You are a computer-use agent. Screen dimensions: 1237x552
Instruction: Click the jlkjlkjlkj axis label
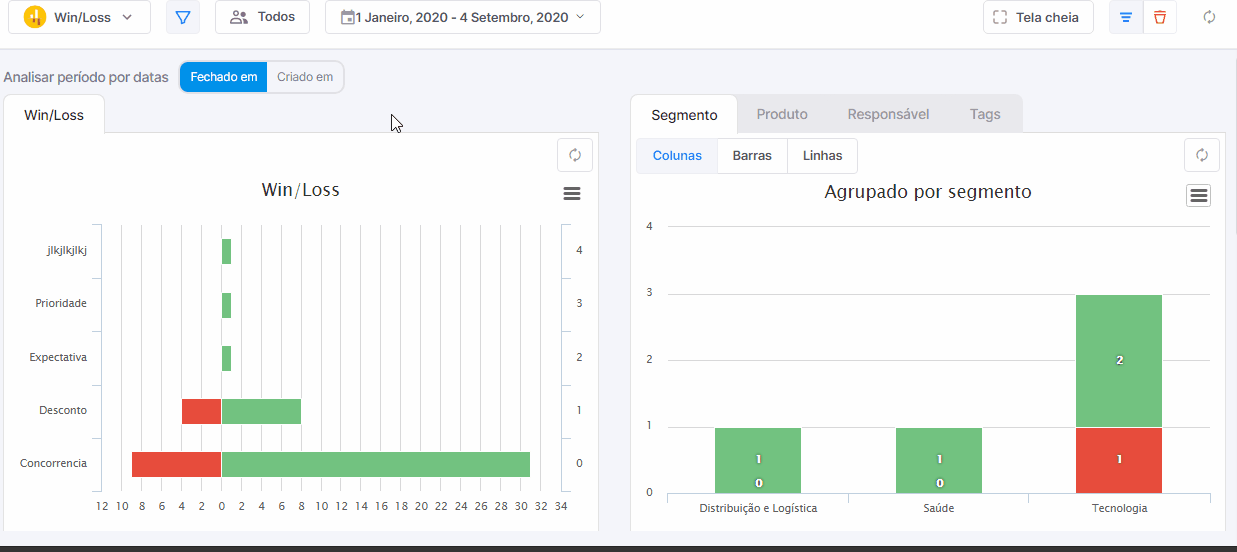[67, 251]
